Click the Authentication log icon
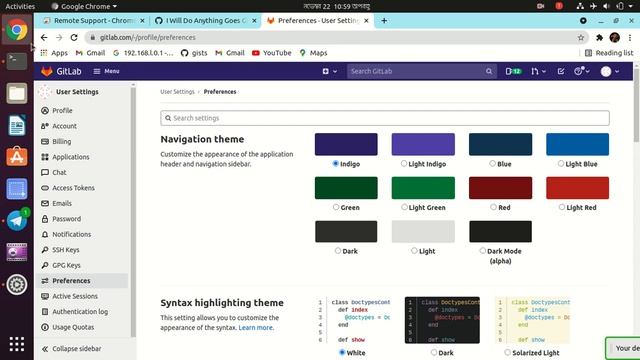The image size is (640, 360). click(45, 312)
